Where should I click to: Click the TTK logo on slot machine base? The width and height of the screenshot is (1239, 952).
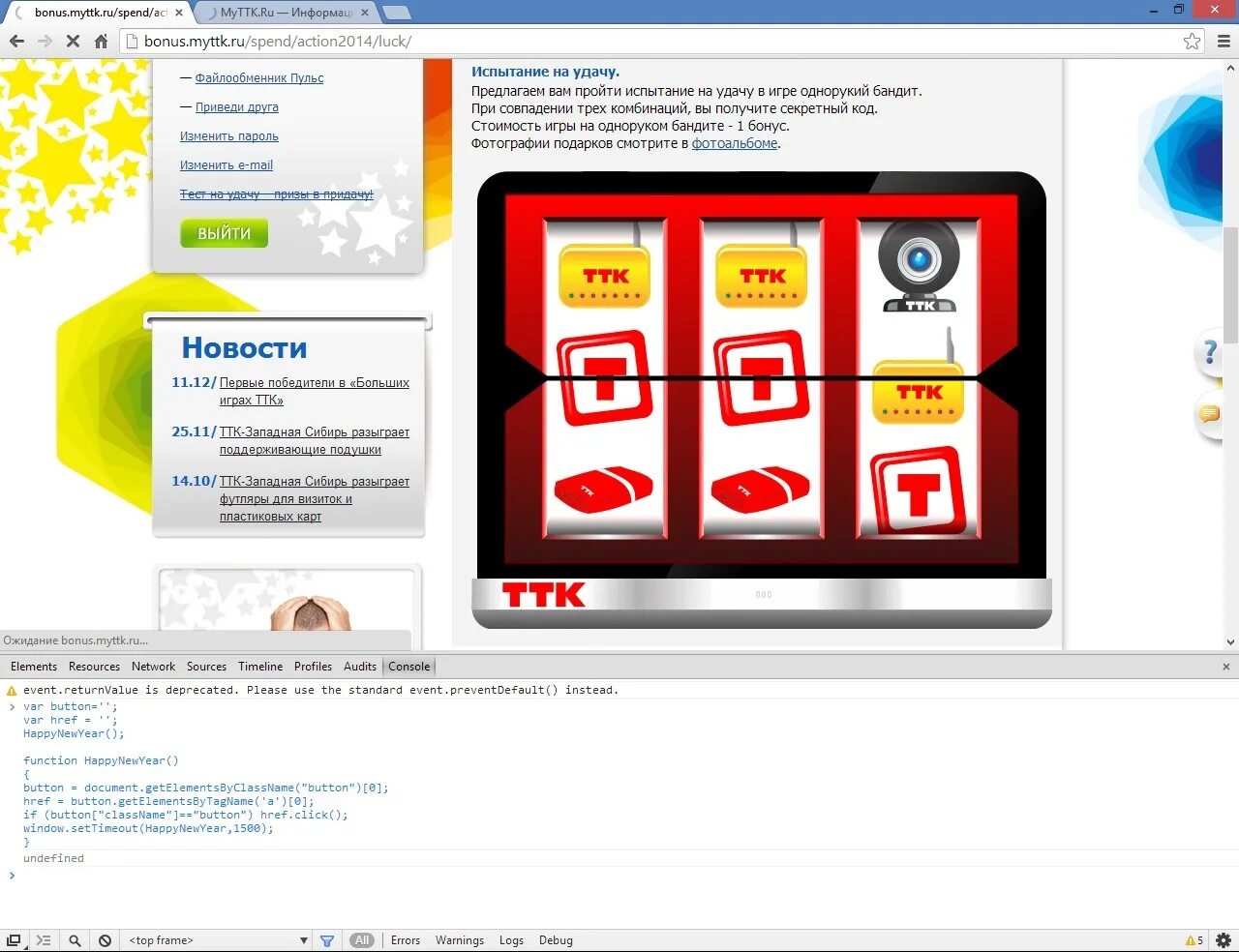point(544,595)
